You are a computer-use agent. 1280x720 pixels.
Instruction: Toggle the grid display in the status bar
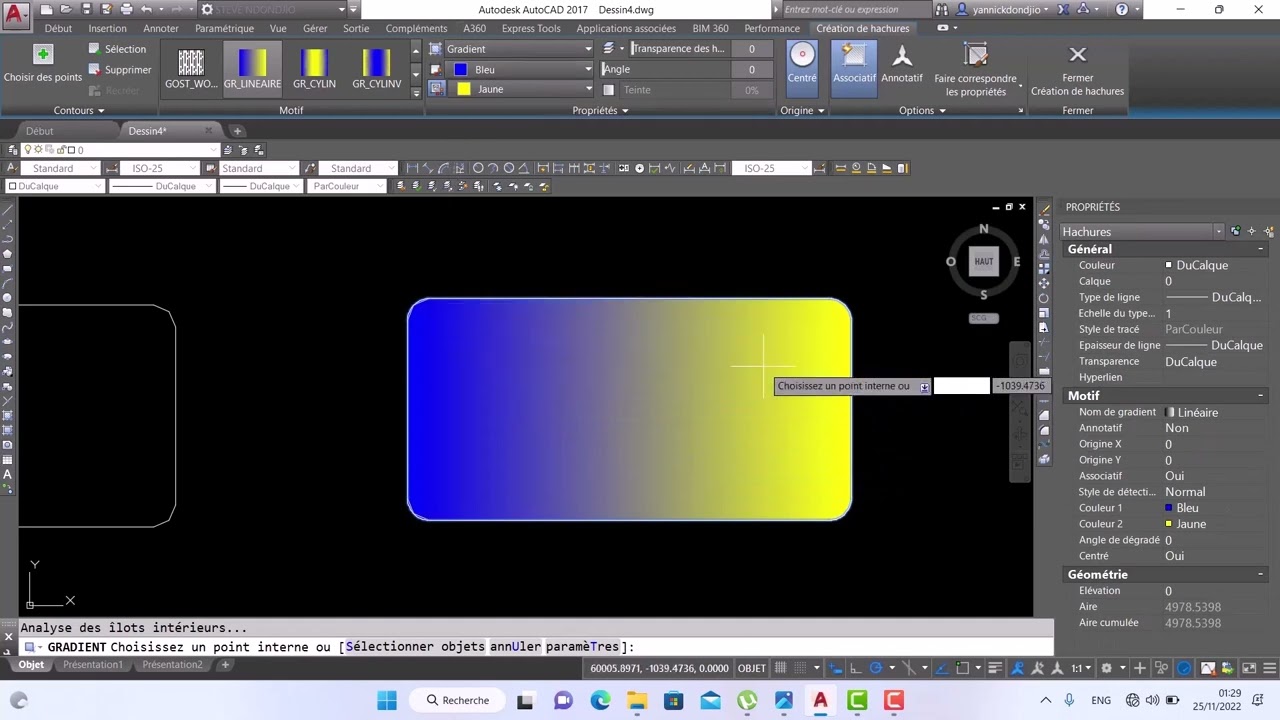(781, 668)
